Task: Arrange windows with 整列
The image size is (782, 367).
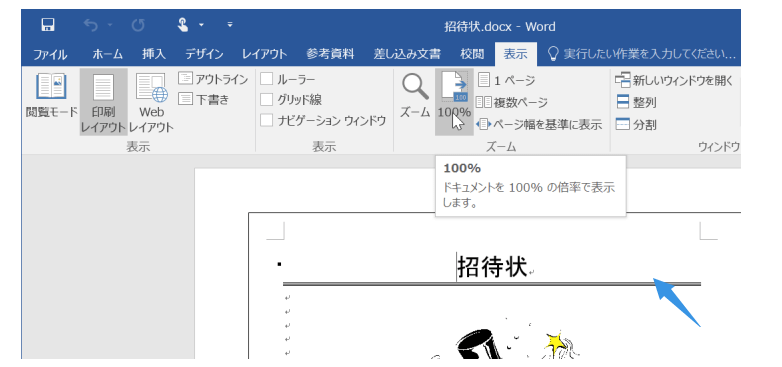Action: pos(636,102)
